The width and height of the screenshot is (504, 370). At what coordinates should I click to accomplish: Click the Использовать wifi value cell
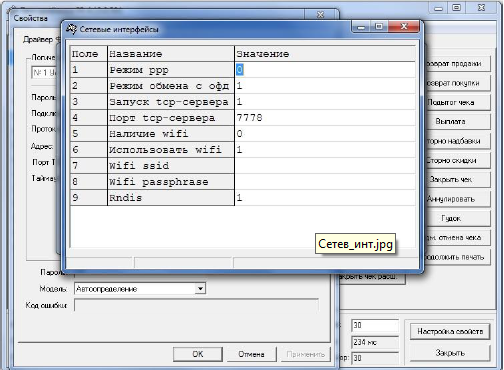(325, 150)
